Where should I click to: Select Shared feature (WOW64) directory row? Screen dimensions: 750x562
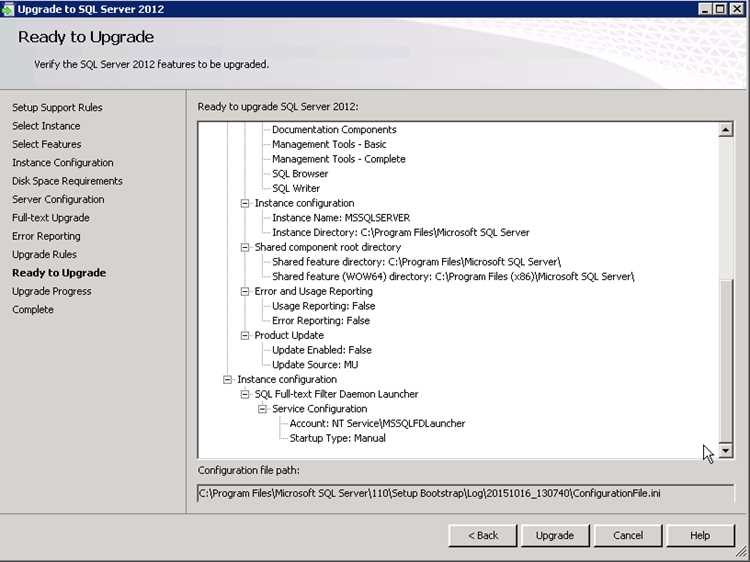pyautogui.click(x=453, y=276)
